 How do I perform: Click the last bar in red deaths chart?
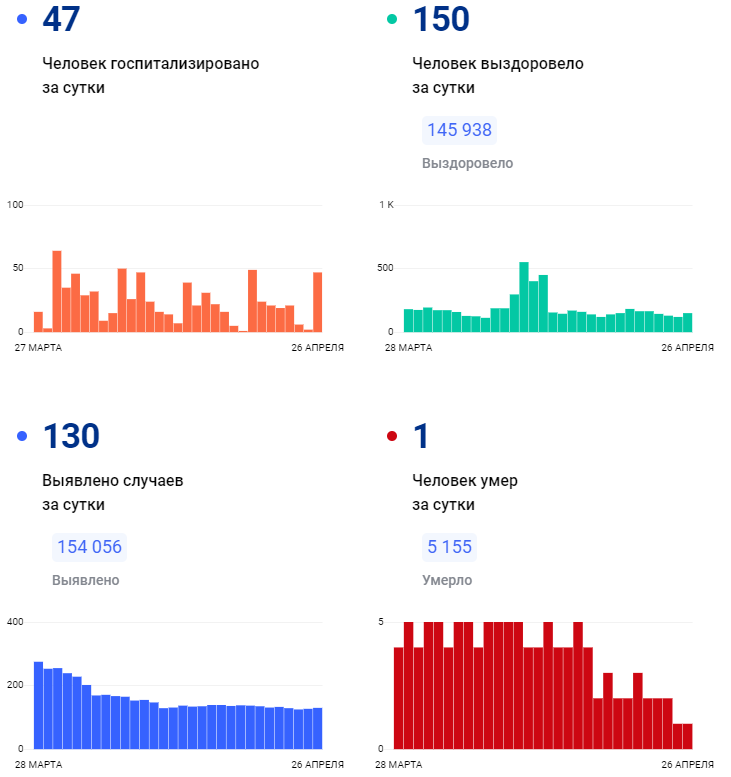point(687,736)
